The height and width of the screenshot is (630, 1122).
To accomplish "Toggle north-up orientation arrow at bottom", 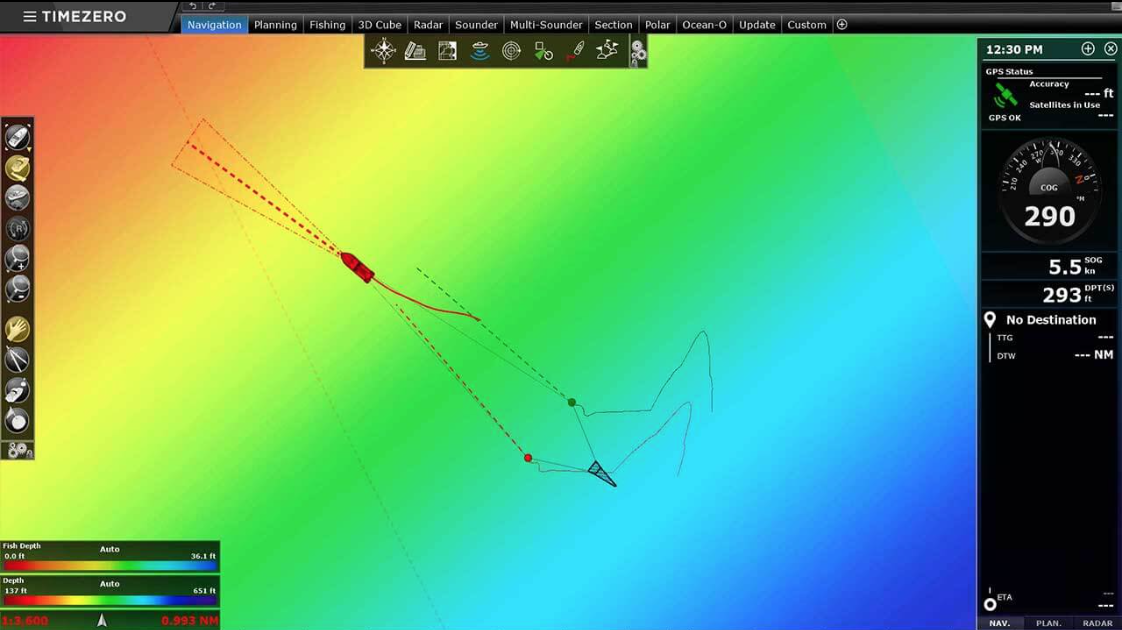I will (x=101, y=621).
